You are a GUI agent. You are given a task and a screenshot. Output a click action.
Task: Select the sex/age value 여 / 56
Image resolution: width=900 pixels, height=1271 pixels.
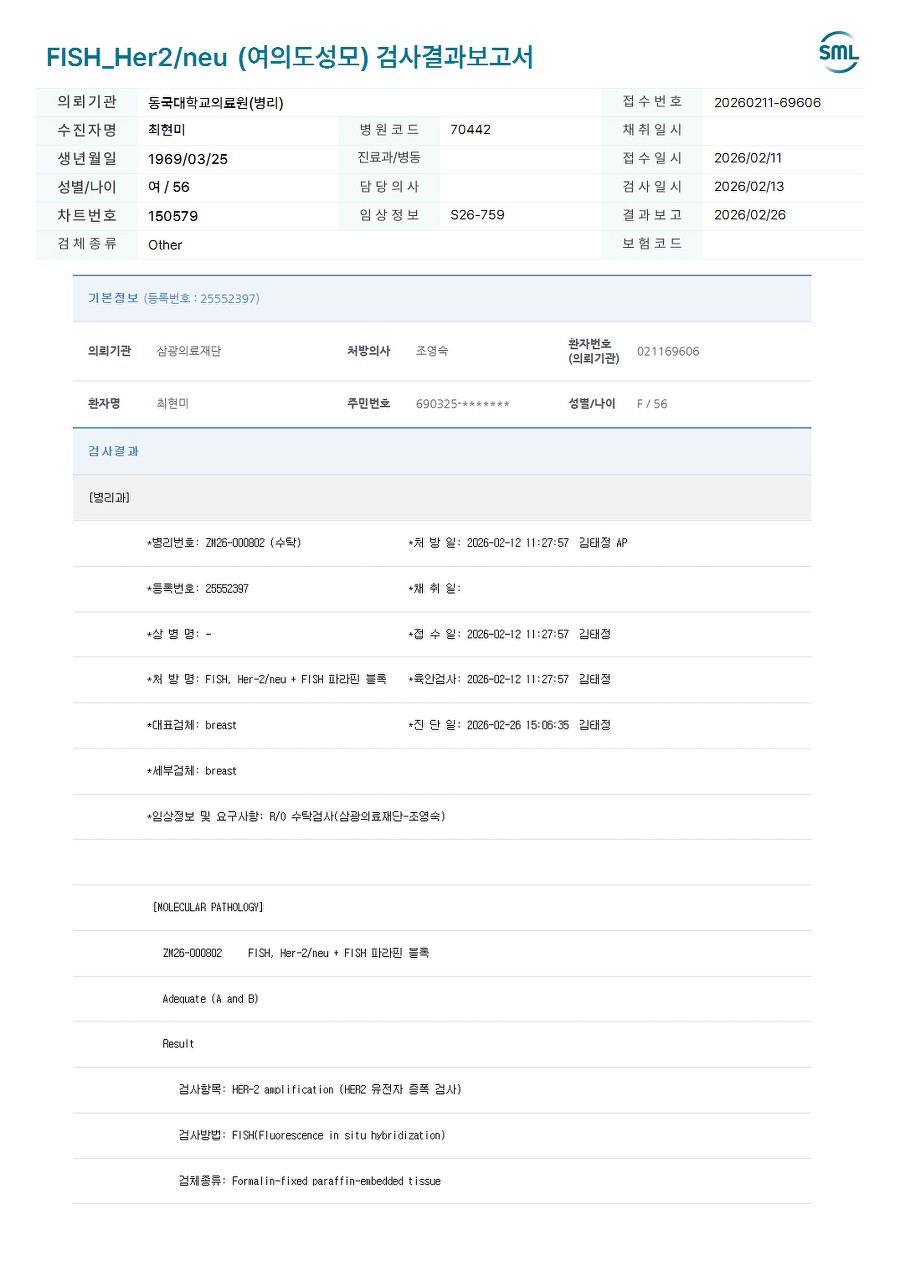pos(169,187)
